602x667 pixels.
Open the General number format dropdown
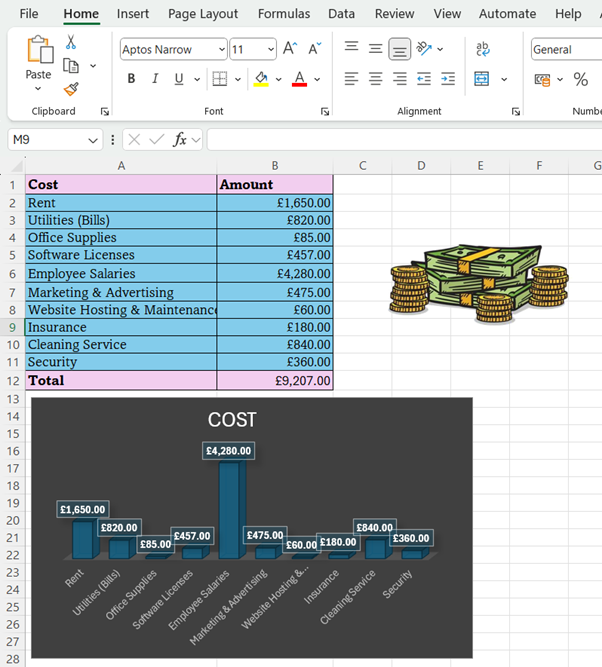(564, 50)
